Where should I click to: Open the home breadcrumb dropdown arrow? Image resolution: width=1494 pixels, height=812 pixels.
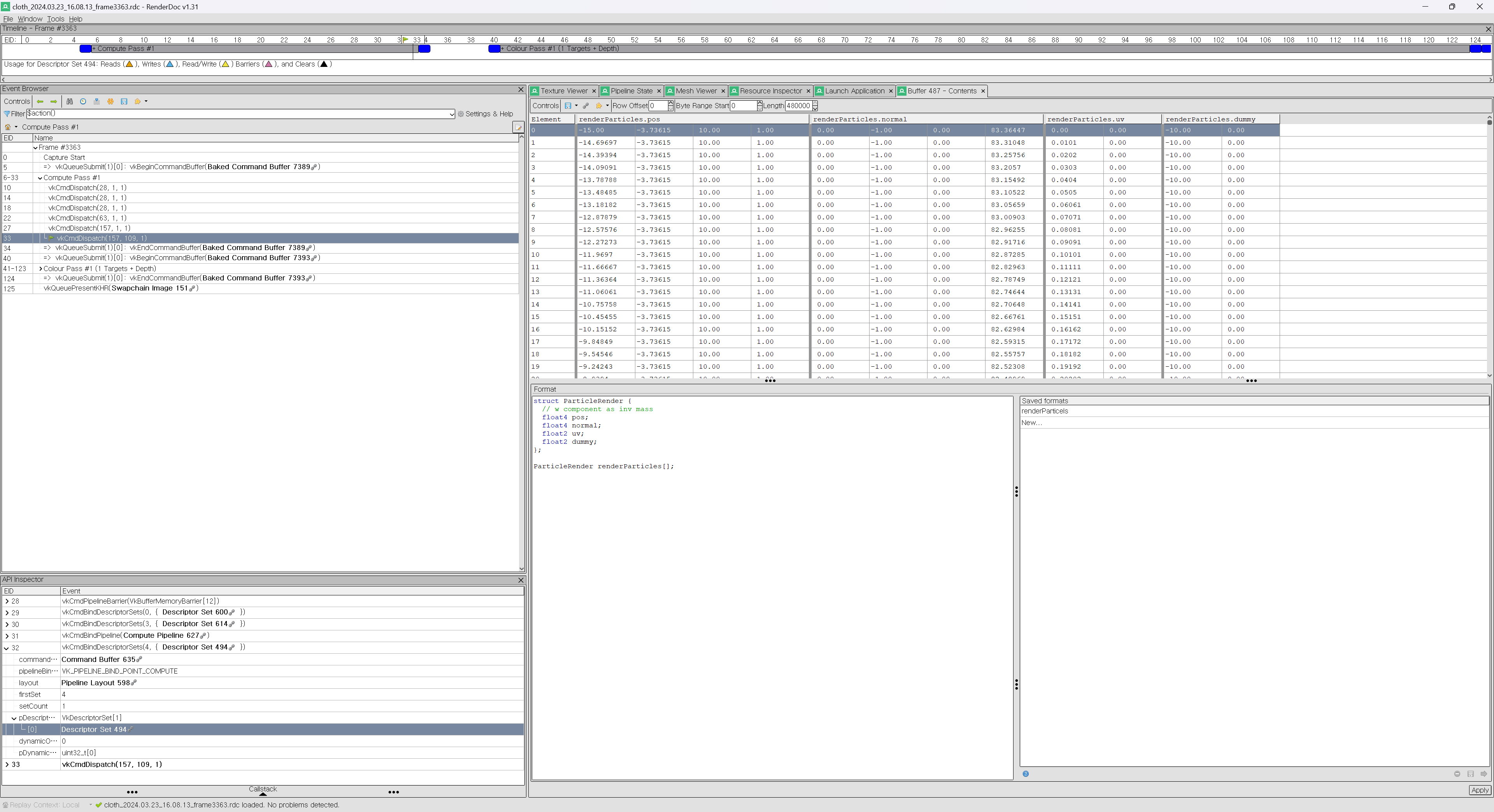(x=16, y=127)
